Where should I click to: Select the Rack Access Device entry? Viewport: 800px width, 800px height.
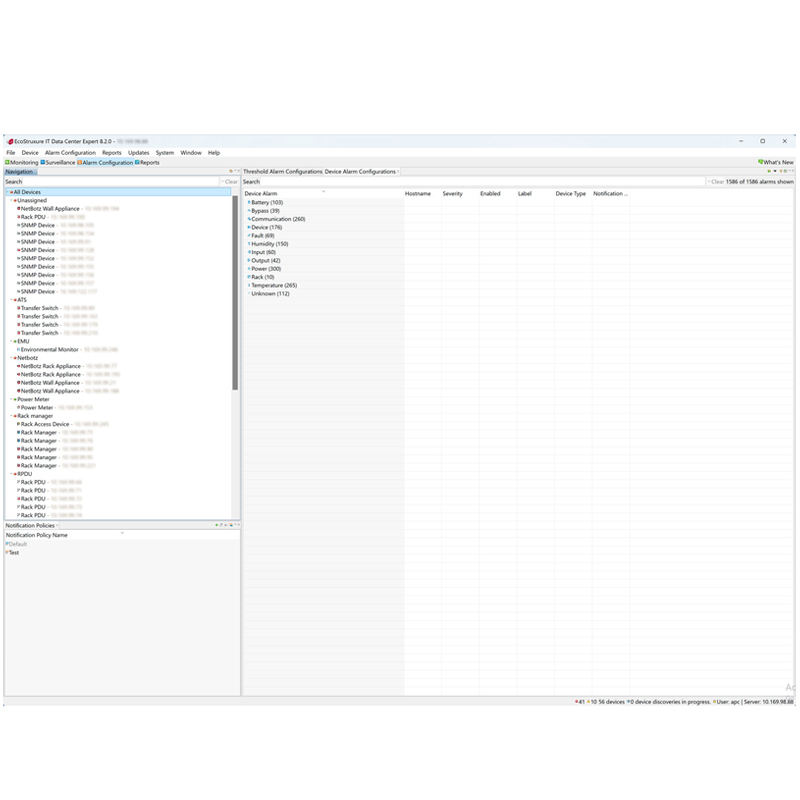45,424
